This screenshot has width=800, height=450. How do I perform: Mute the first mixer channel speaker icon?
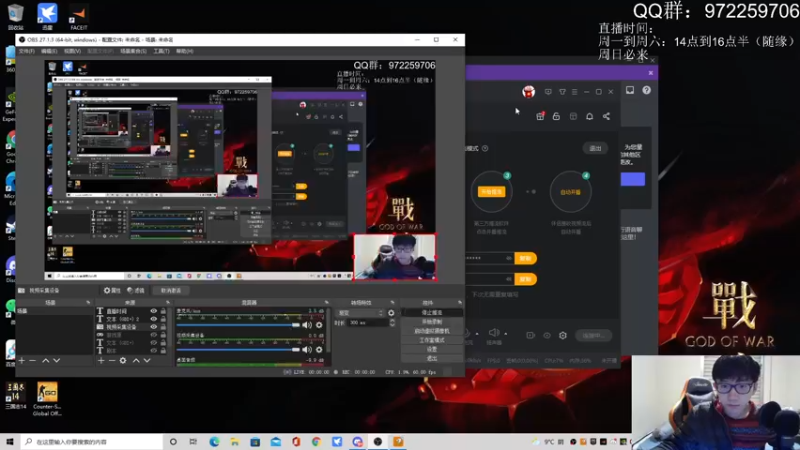(x=307, y=325)
